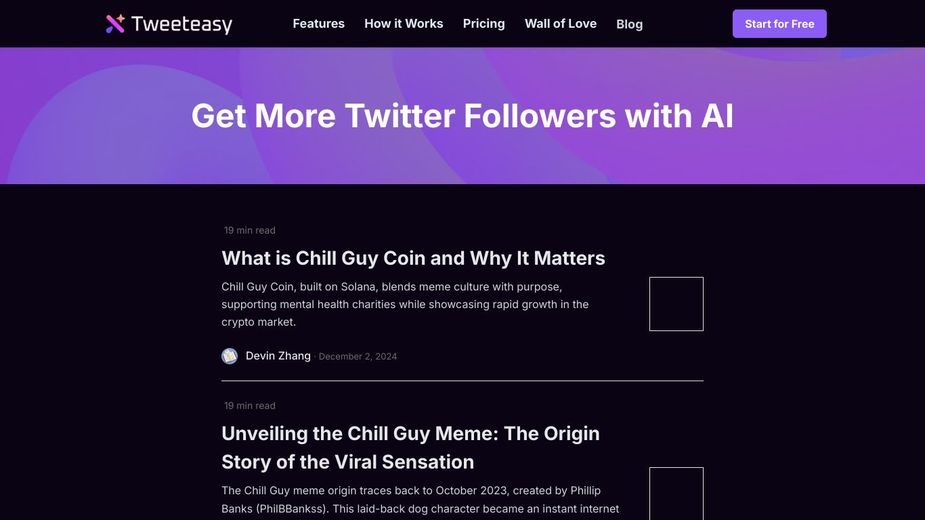Viewport: 925px width, 520px height.
Task: Click the Tweeteasy brand name text
Action: point(182,24)
